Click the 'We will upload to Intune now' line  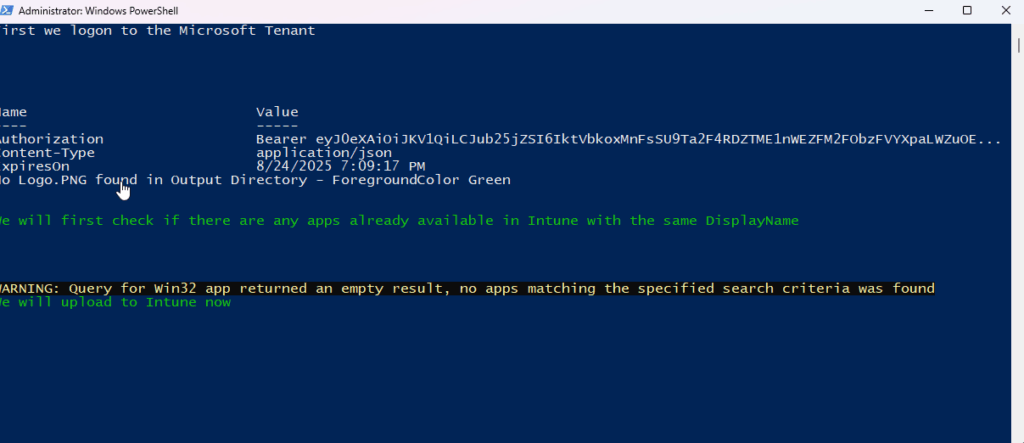pyautogui.click(x=115, y=302)
